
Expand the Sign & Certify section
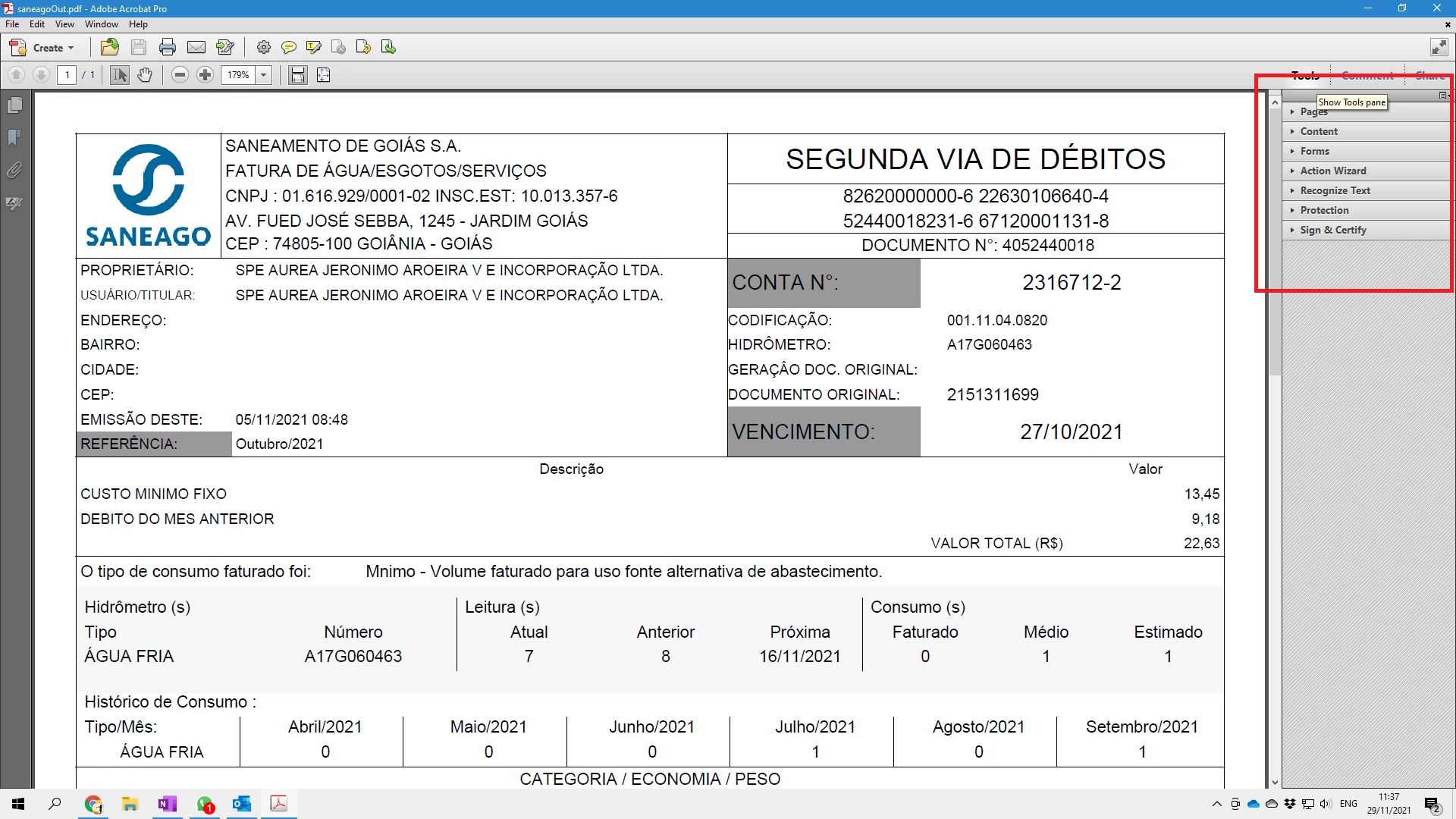(1332, 230)
